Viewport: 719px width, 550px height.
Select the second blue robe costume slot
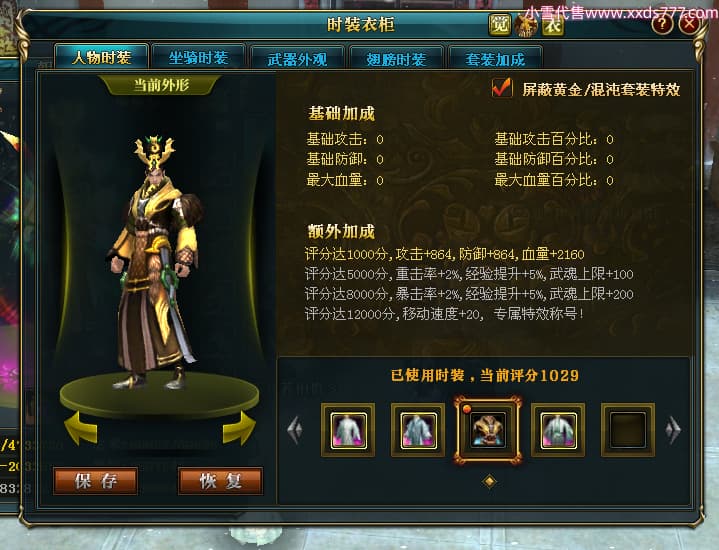[418, 430]
